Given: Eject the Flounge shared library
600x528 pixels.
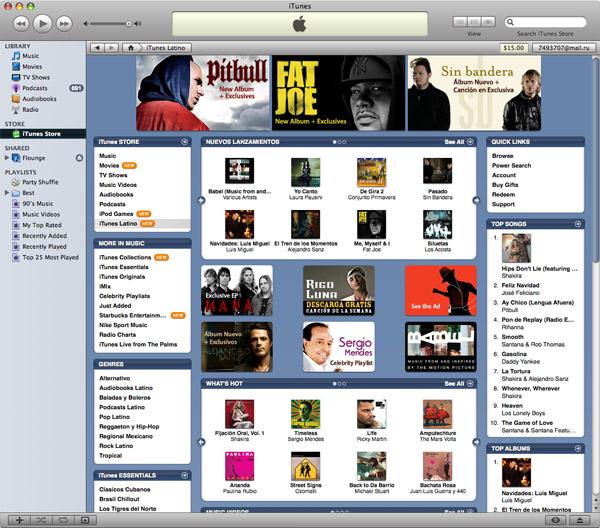Looking at the screenshot, I should (79, 158).
